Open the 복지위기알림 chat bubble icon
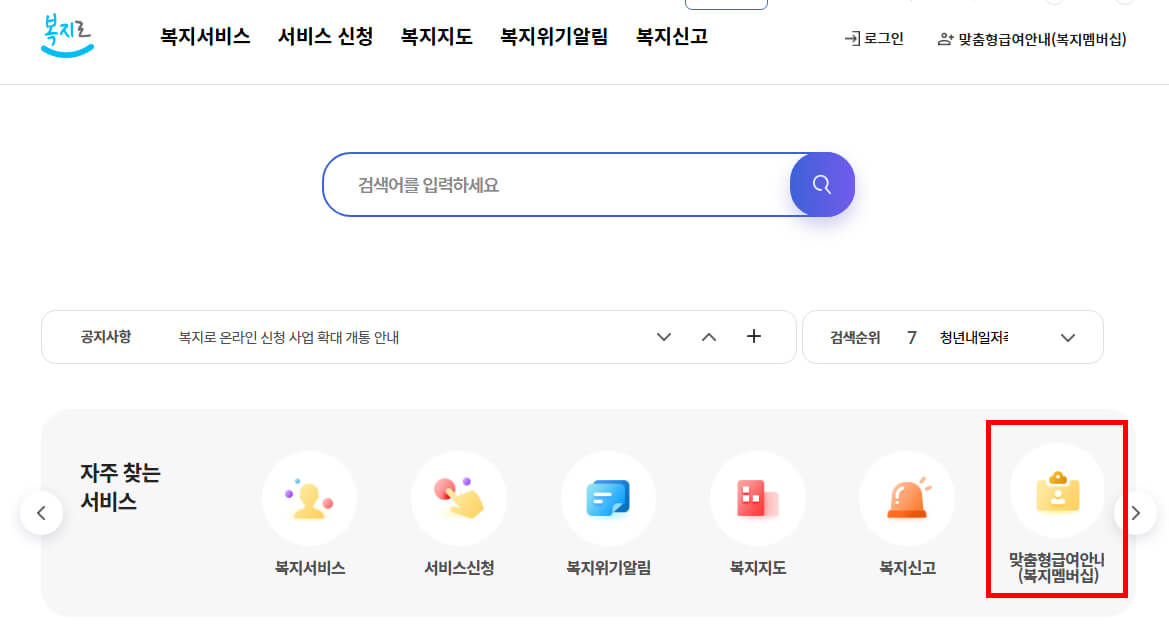This screenshot has width=1169, height=624. click(x=608, y=497)
